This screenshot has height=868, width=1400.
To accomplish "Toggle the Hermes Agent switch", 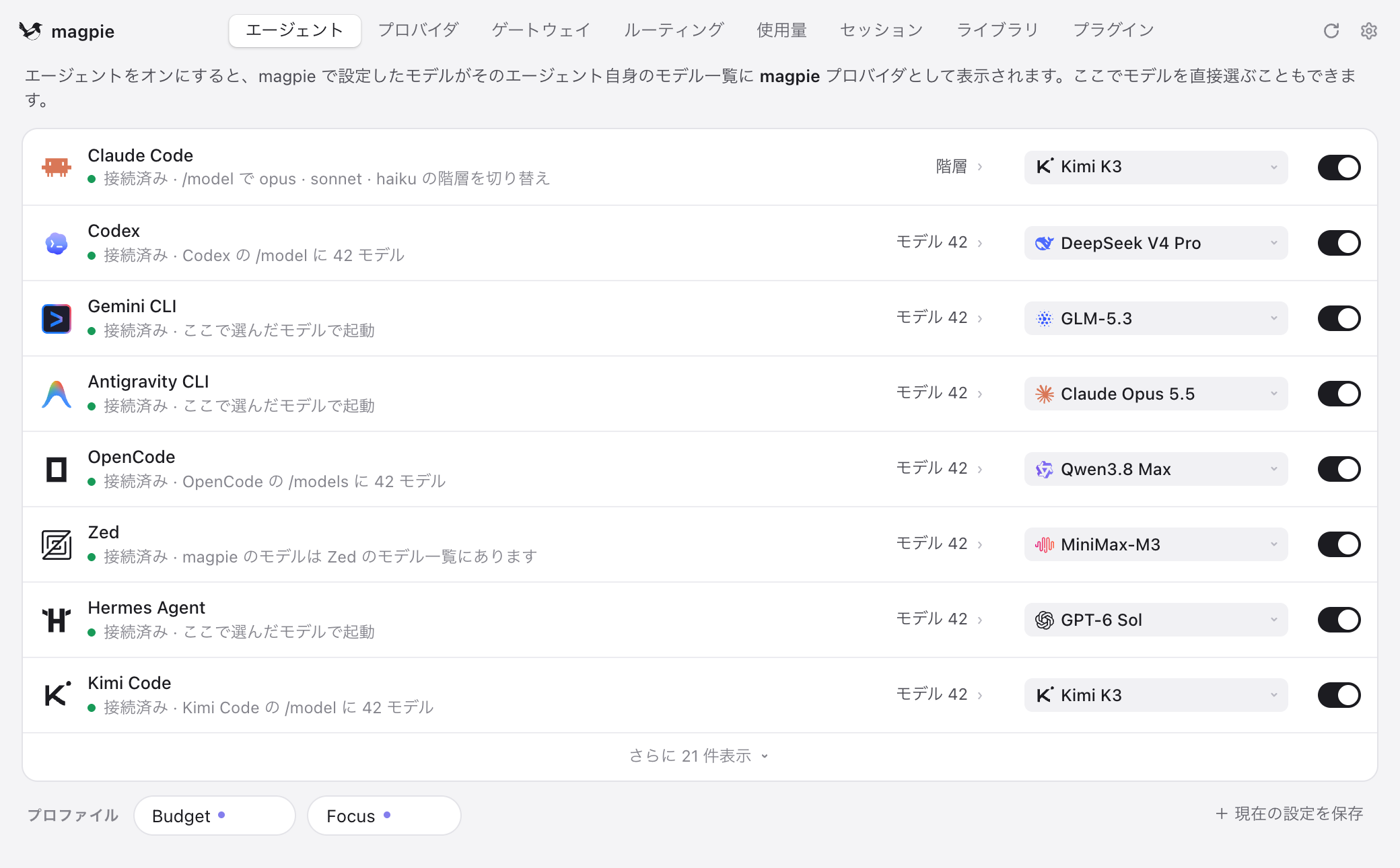I will point(1339,620).
